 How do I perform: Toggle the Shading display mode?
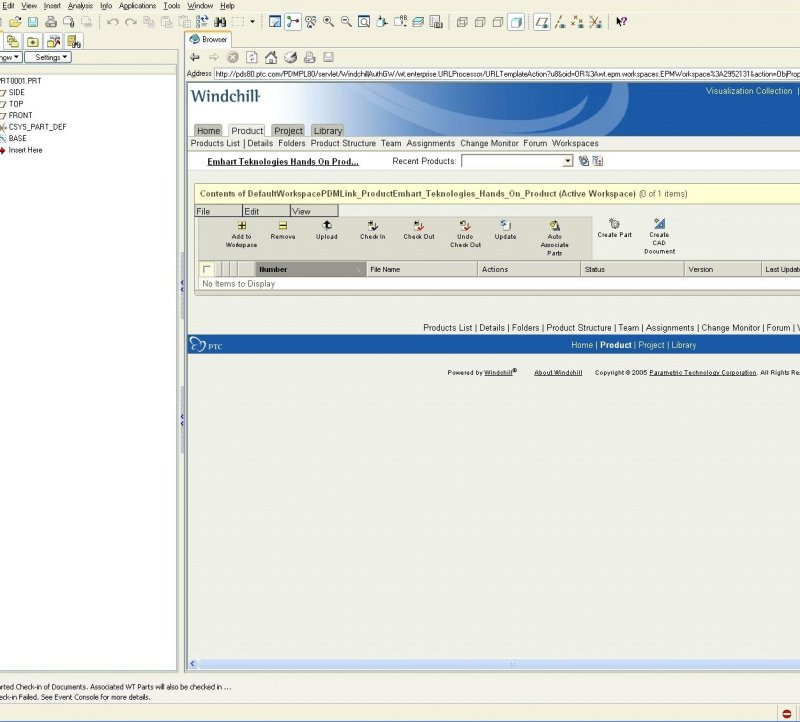[x=516, y=22]
